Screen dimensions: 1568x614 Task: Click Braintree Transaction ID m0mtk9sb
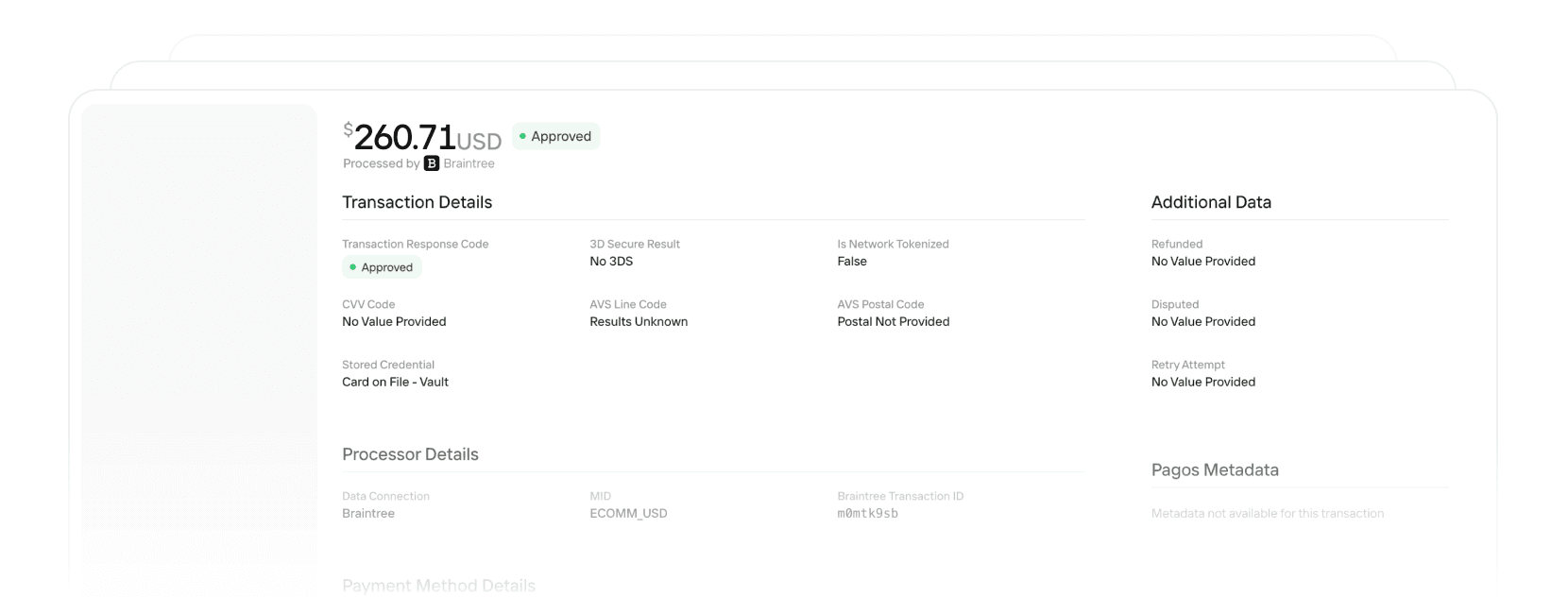tap(867, 514)
